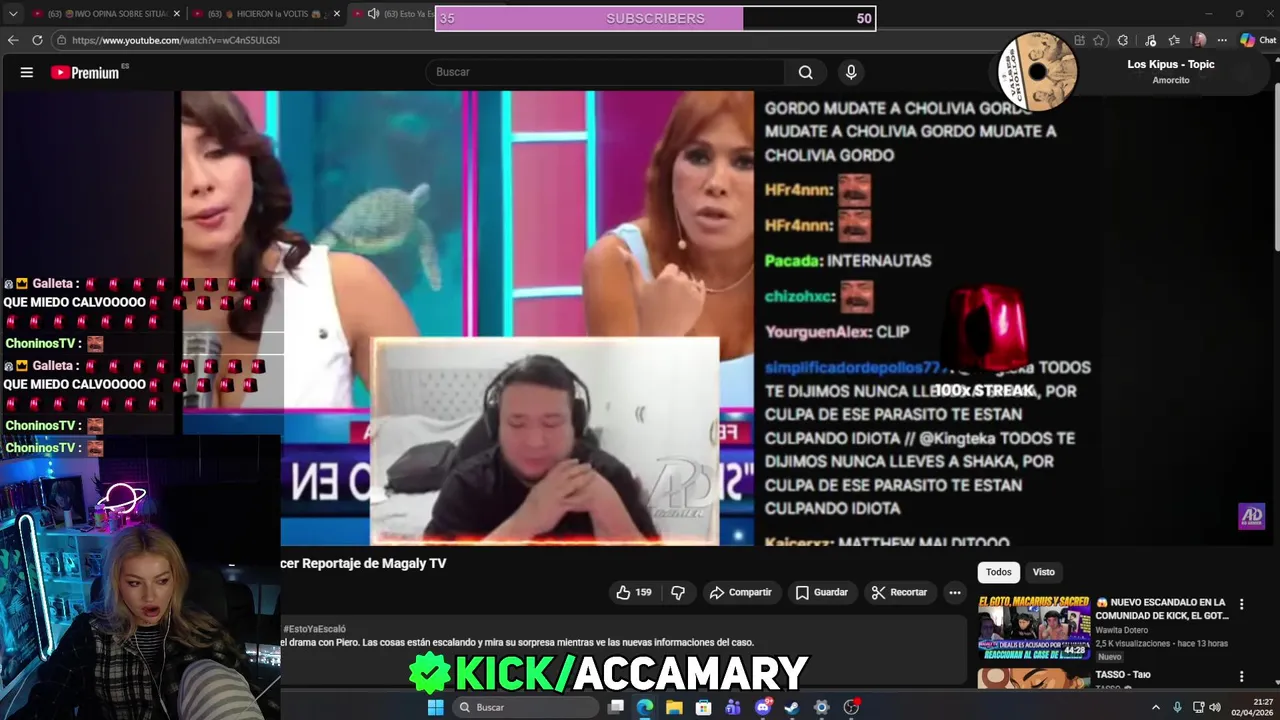Click the subscribers goal progress bar
Image resolution: width=1280 pixels, height=720 pixels.
point(656,18)
